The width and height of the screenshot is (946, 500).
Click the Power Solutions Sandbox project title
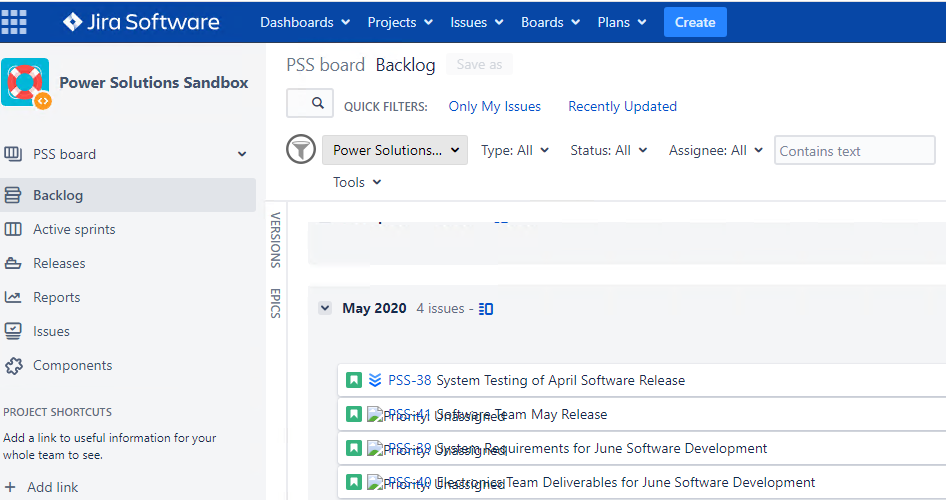pyautogui.click(x=154, y=83)
